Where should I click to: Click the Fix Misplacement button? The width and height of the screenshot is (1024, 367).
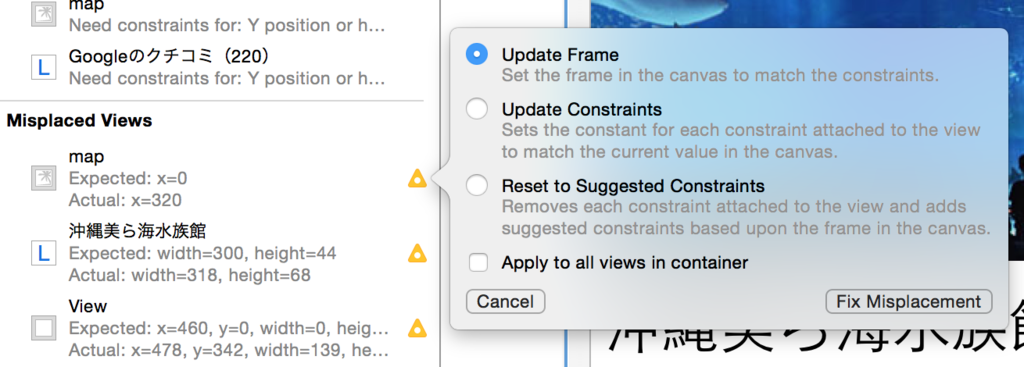click(x=909, y=302)
